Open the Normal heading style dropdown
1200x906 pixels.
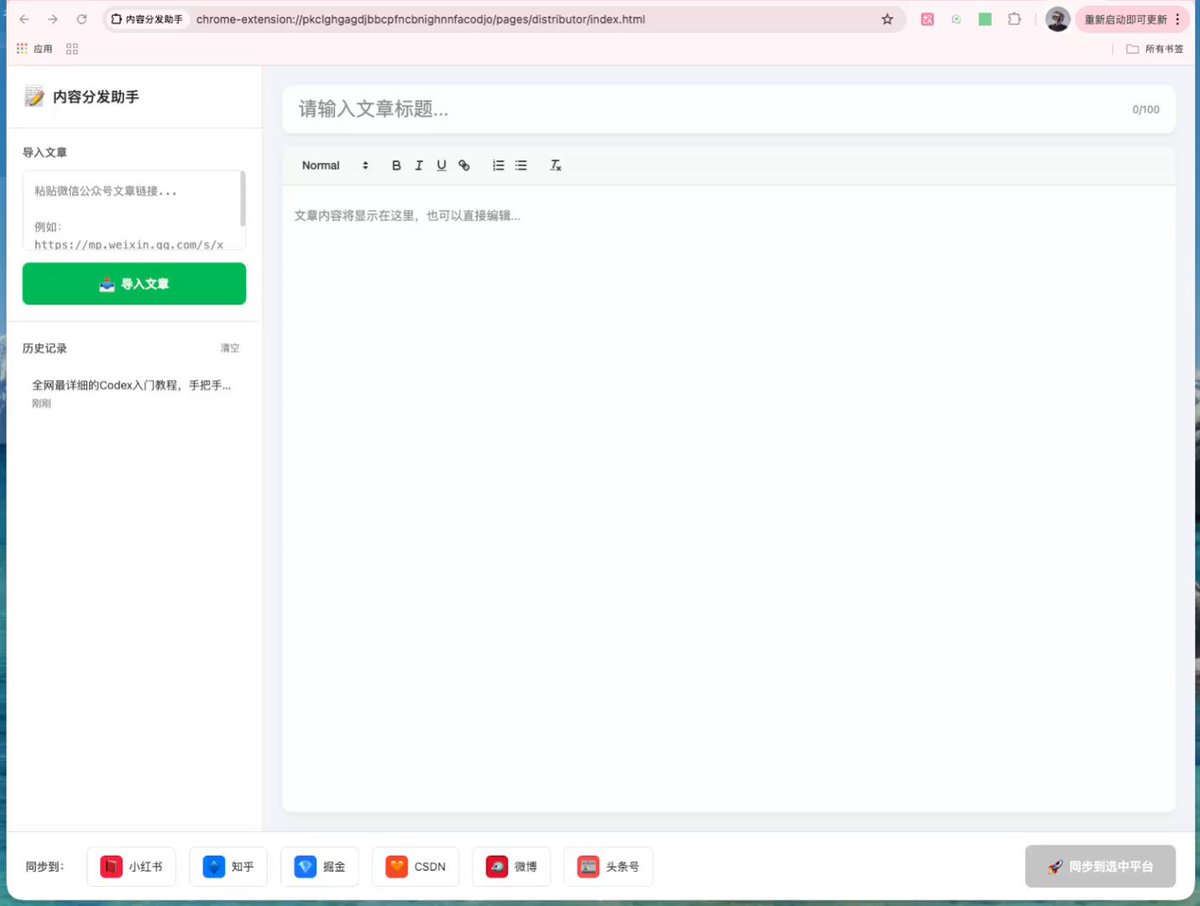pyautogui.click(x=335, y=166)
